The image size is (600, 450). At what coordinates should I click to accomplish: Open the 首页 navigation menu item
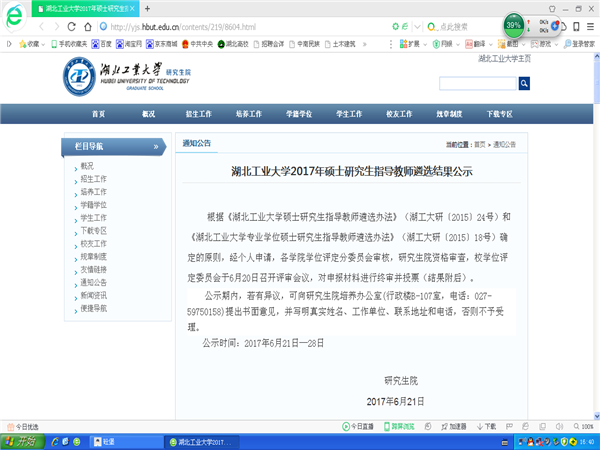pyautogui.click(x=98, y=114)
